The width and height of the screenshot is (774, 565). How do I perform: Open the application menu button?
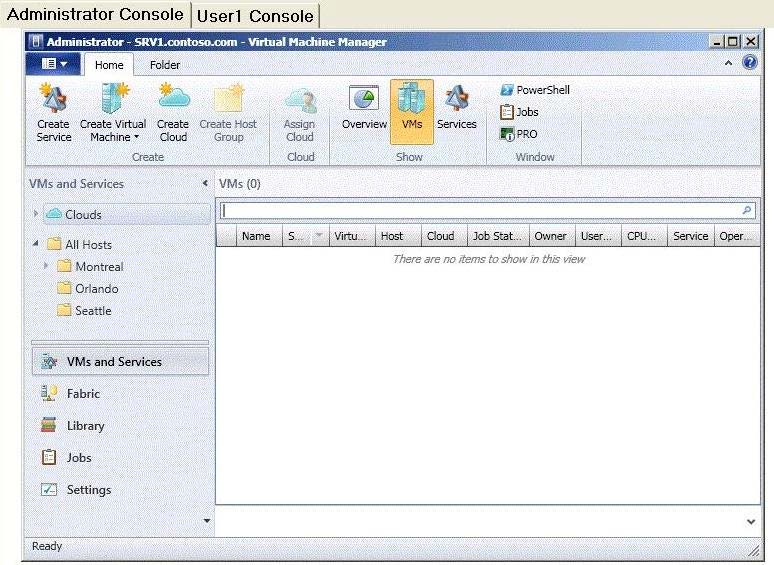(53, 64)
